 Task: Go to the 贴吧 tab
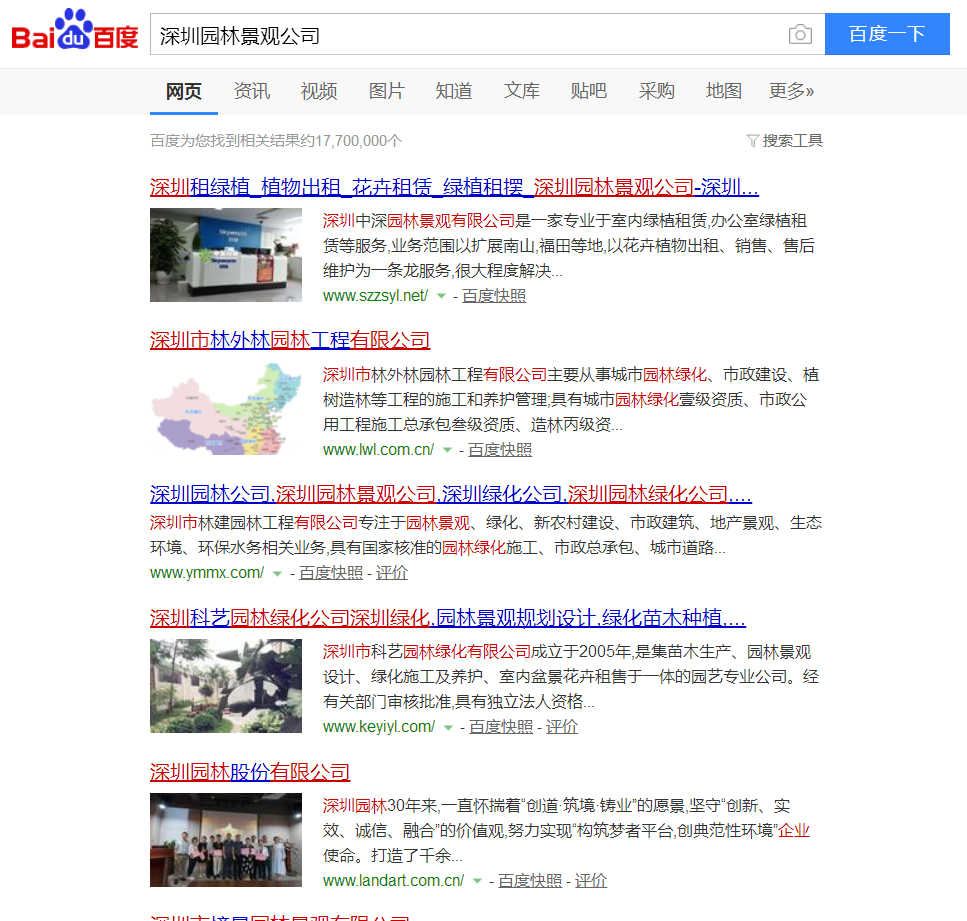coord(589,91)
